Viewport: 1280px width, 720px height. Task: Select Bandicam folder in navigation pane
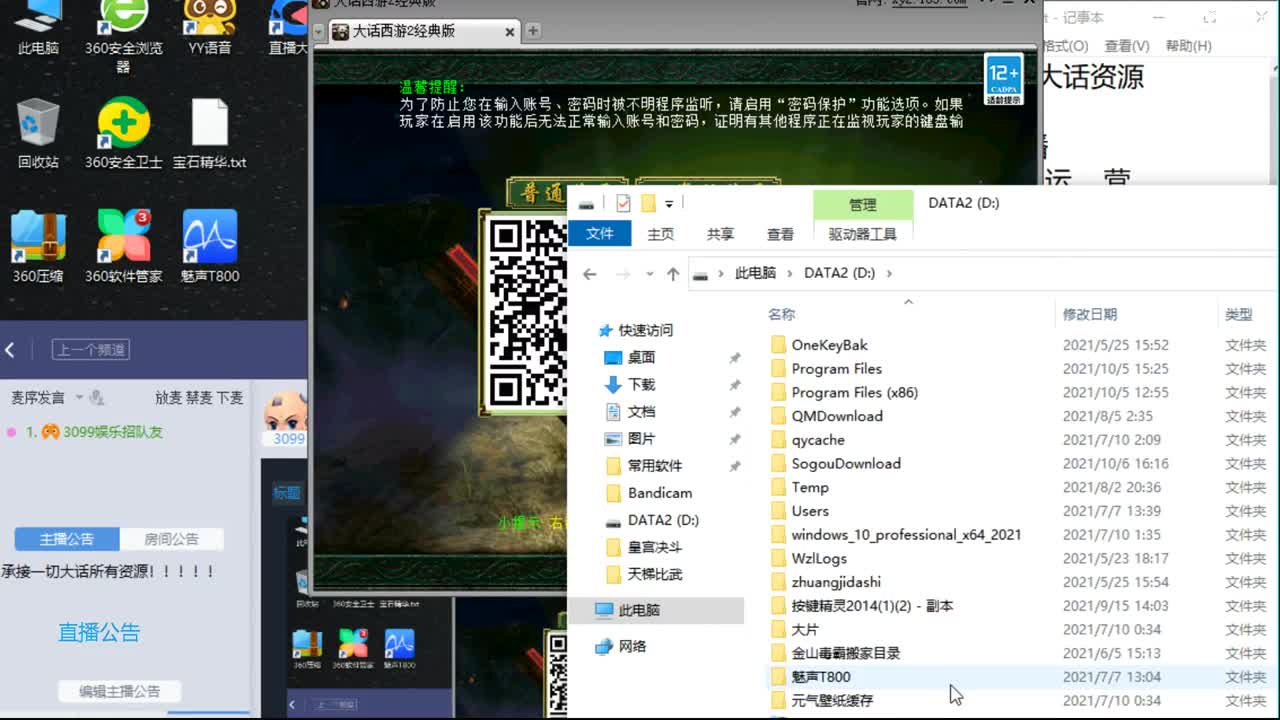(x=649, y=493)
